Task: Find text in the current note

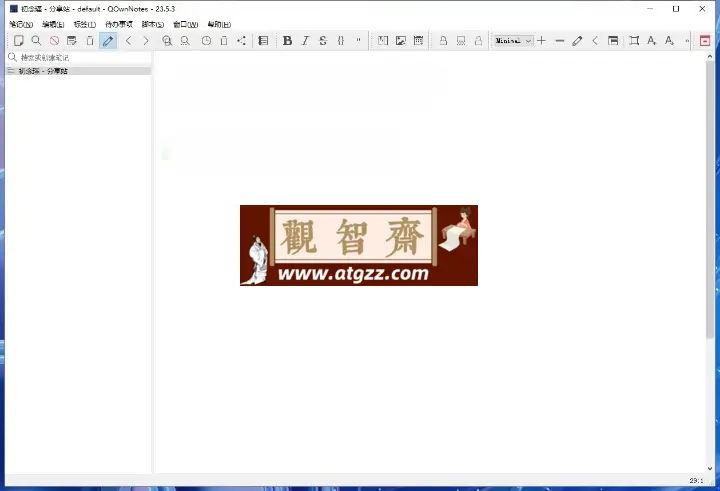Action: point(167,41)
